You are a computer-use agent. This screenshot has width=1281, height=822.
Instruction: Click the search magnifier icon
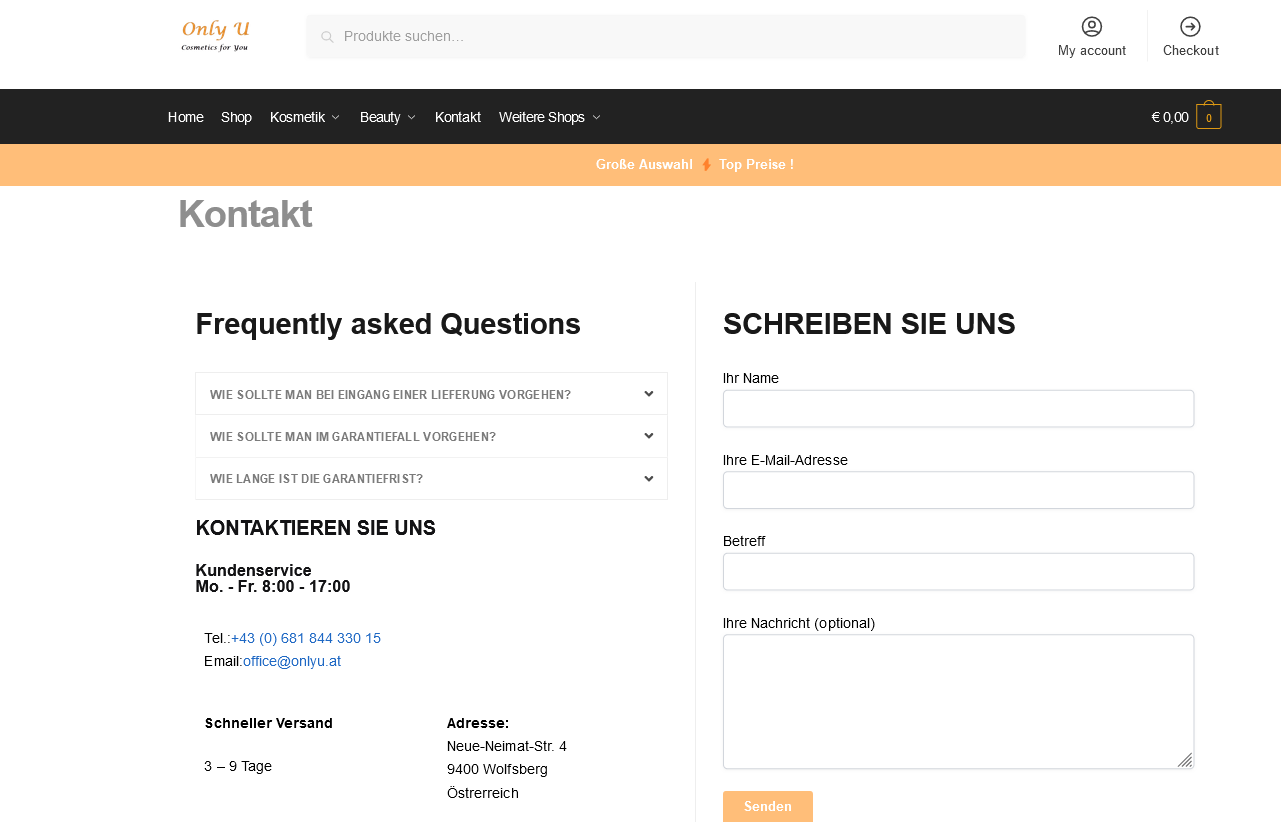click(327, 37)
